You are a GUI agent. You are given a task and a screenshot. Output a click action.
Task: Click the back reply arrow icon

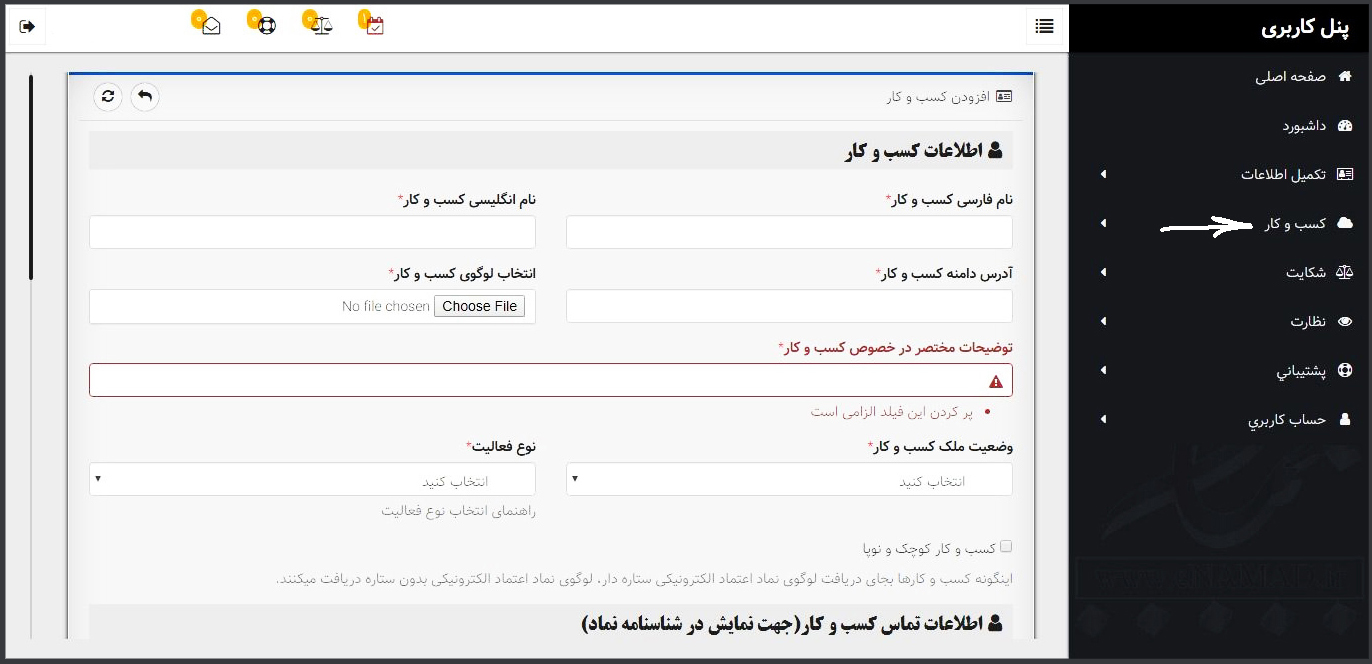tap(145, 96)
